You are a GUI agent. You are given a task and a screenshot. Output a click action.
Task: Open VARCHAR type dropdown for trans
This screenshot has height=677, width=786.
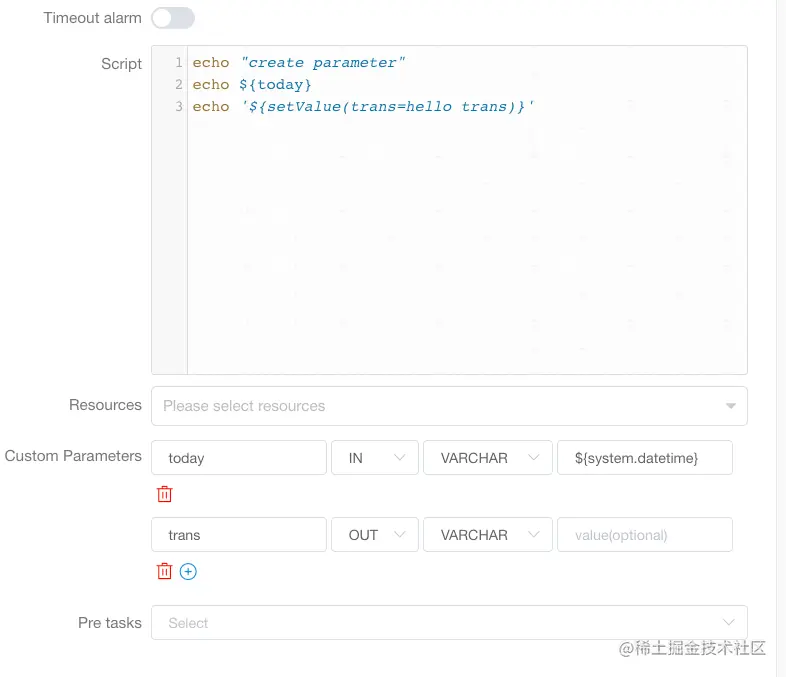(x=488, y=535)
